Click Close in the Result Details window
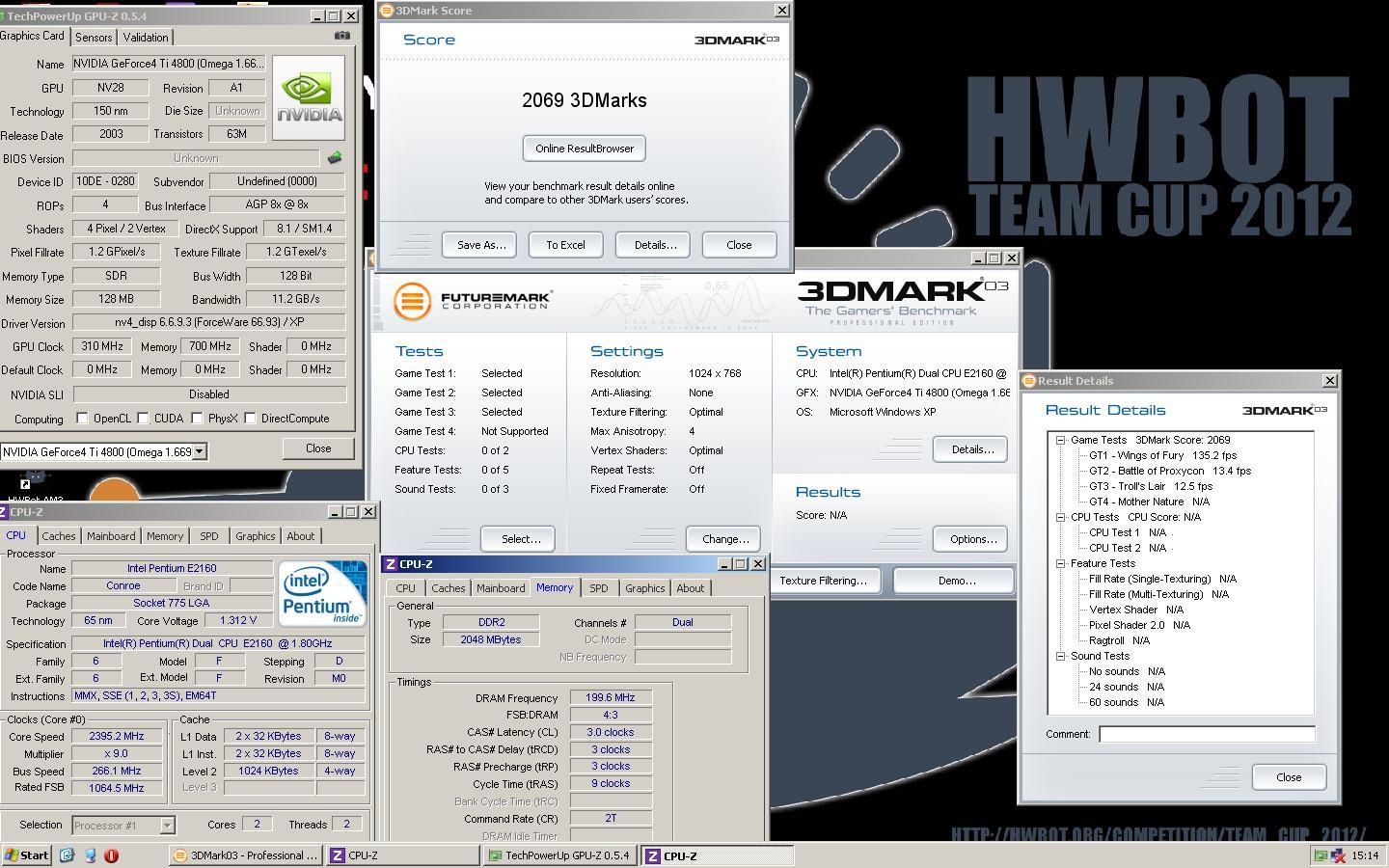The height and width of the screenshot is (868, 1389). [1289, 777]
